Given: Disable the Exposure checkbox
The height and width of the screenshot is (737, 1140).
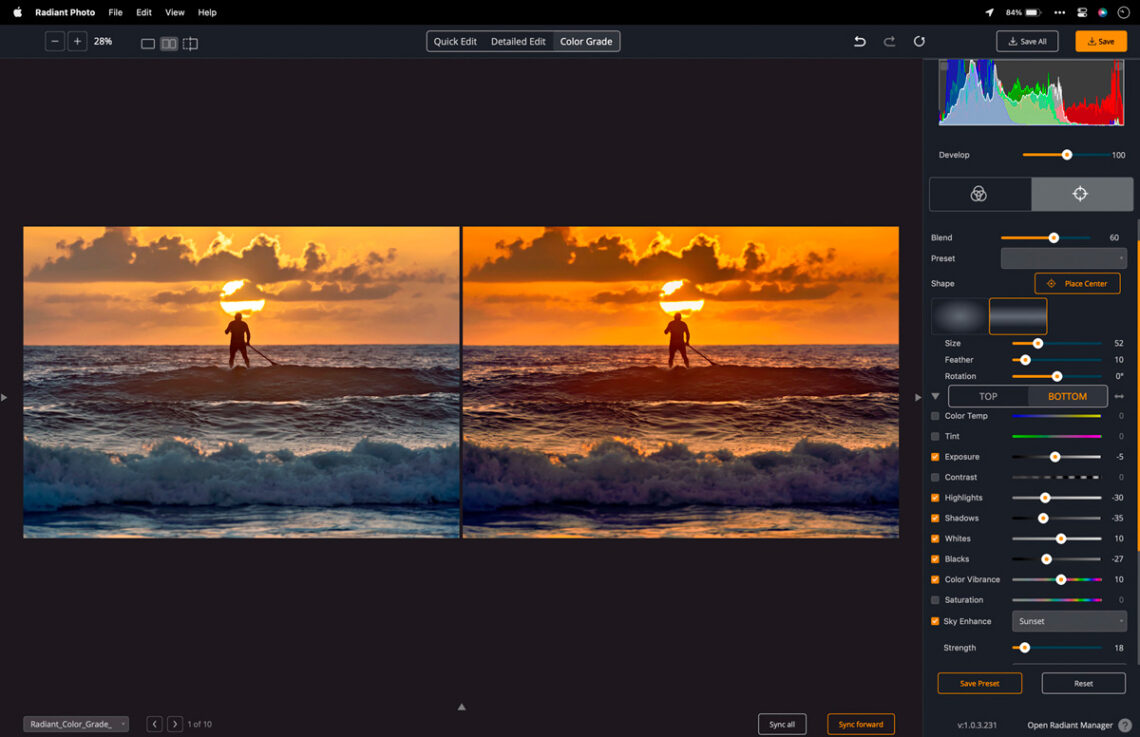Looking at the screenshot, I should click(935, 457).
